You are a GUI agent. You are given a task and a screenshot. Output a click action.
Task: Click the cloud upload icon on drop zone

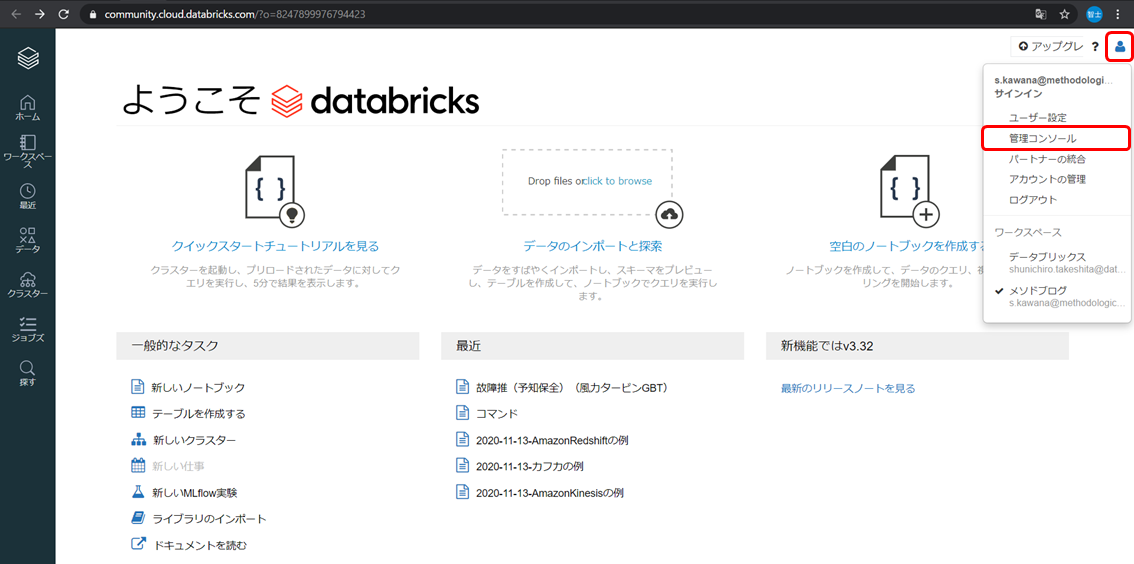(670, 213)
